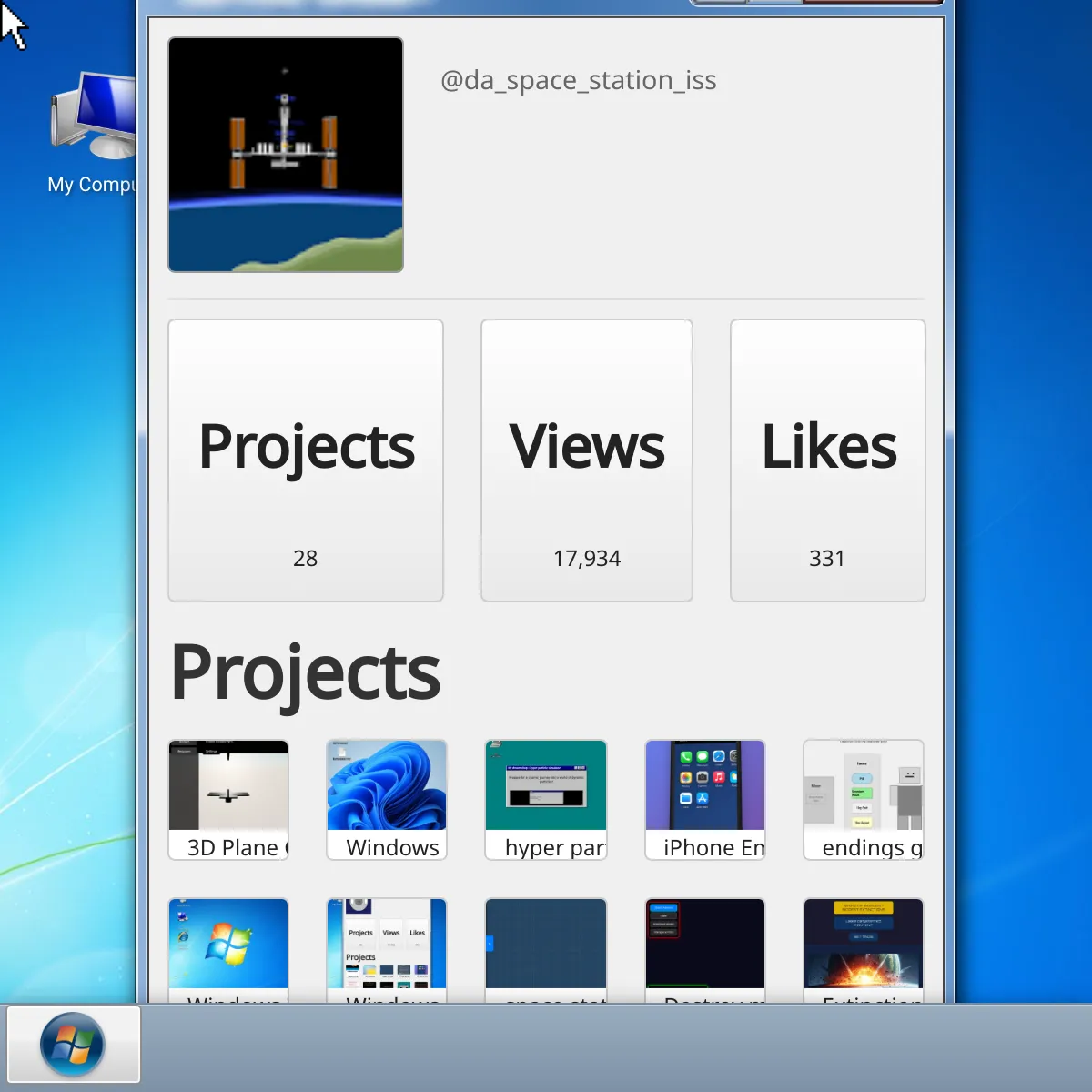Image resolution: width=1092 pixels, height=1092 pixels.
Task: Open the dark project with red buttons
Action: (x=705, y=950)
